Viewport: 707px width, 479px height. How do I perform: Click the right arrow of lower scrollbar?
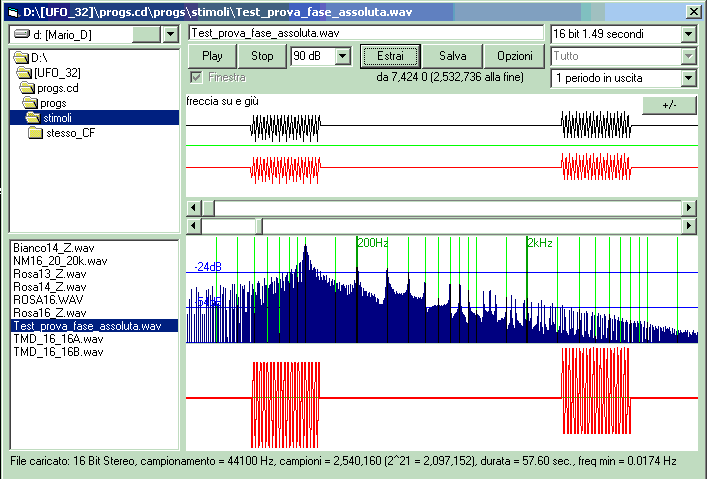click(689, 226)
